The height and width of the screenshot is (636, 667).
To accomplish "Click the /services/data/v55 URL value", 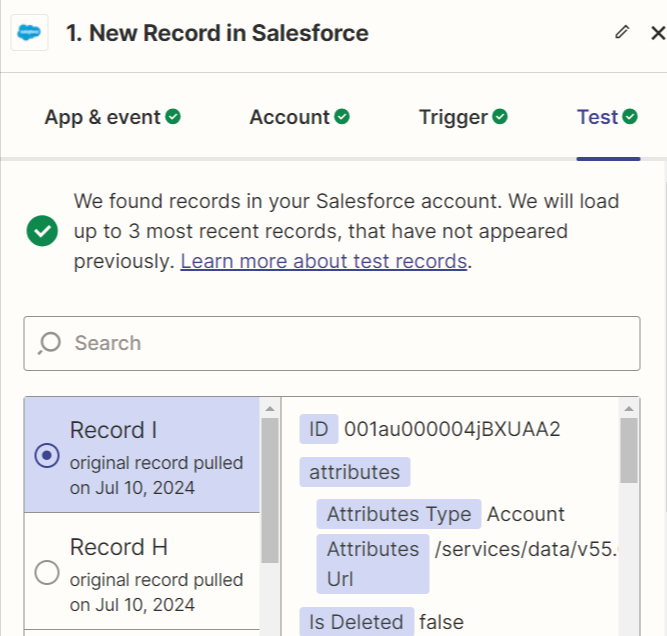I will click(526, 549).
